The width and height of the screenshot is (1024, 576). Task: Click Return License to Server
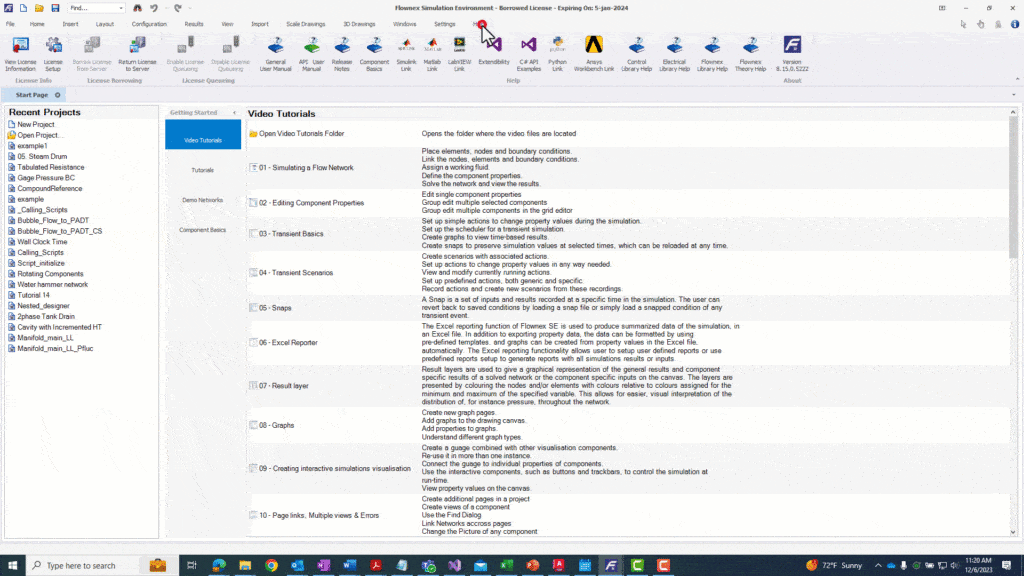point(137,52)
